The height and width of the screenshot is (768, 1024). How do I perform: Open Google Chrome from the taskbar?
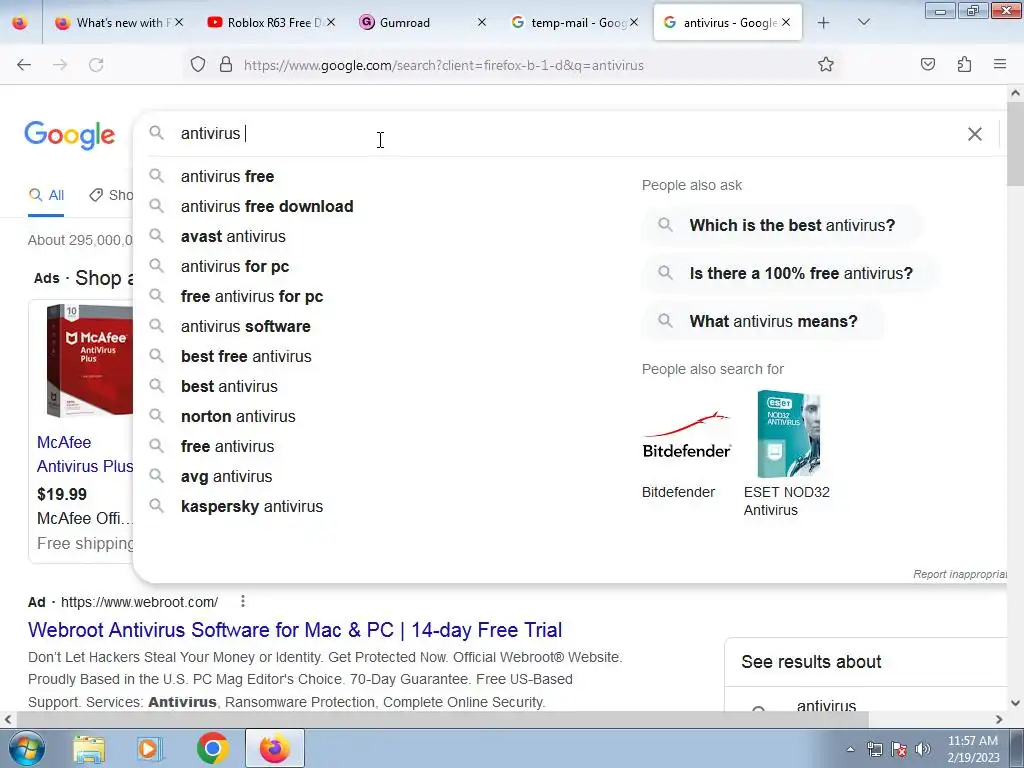pyautogui.click(x=212, y=748)
